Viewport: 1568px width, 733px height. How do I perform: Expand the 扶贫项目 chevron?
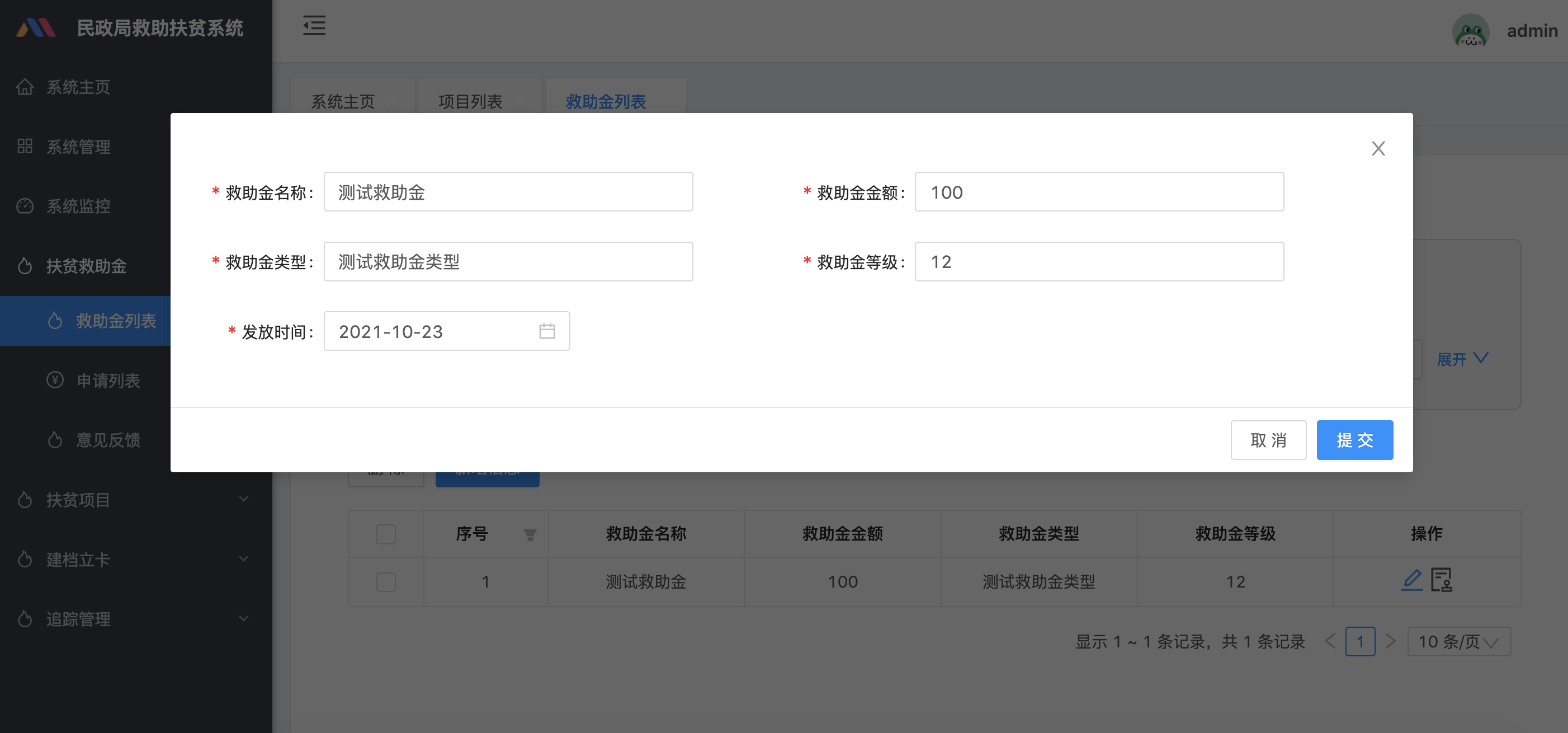point(243,500)
